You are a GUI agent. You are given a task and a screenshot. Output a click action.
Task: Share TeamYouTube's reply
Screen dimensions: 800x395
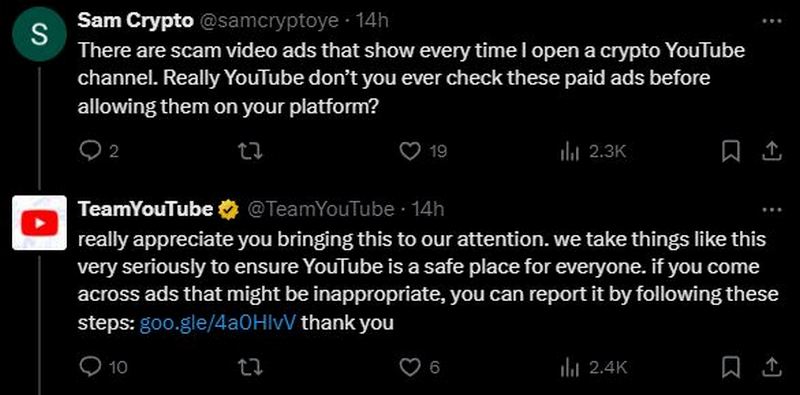click(772, 367)
